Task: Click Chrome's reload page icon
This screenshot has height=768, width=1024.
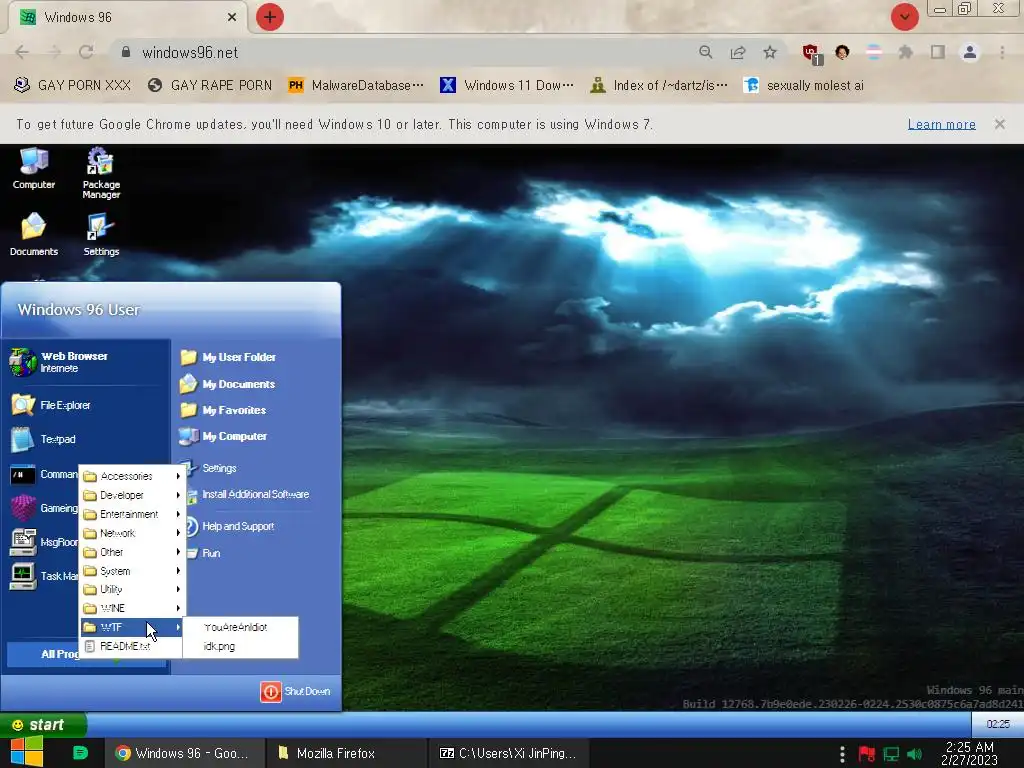Action: click(86, 52)
